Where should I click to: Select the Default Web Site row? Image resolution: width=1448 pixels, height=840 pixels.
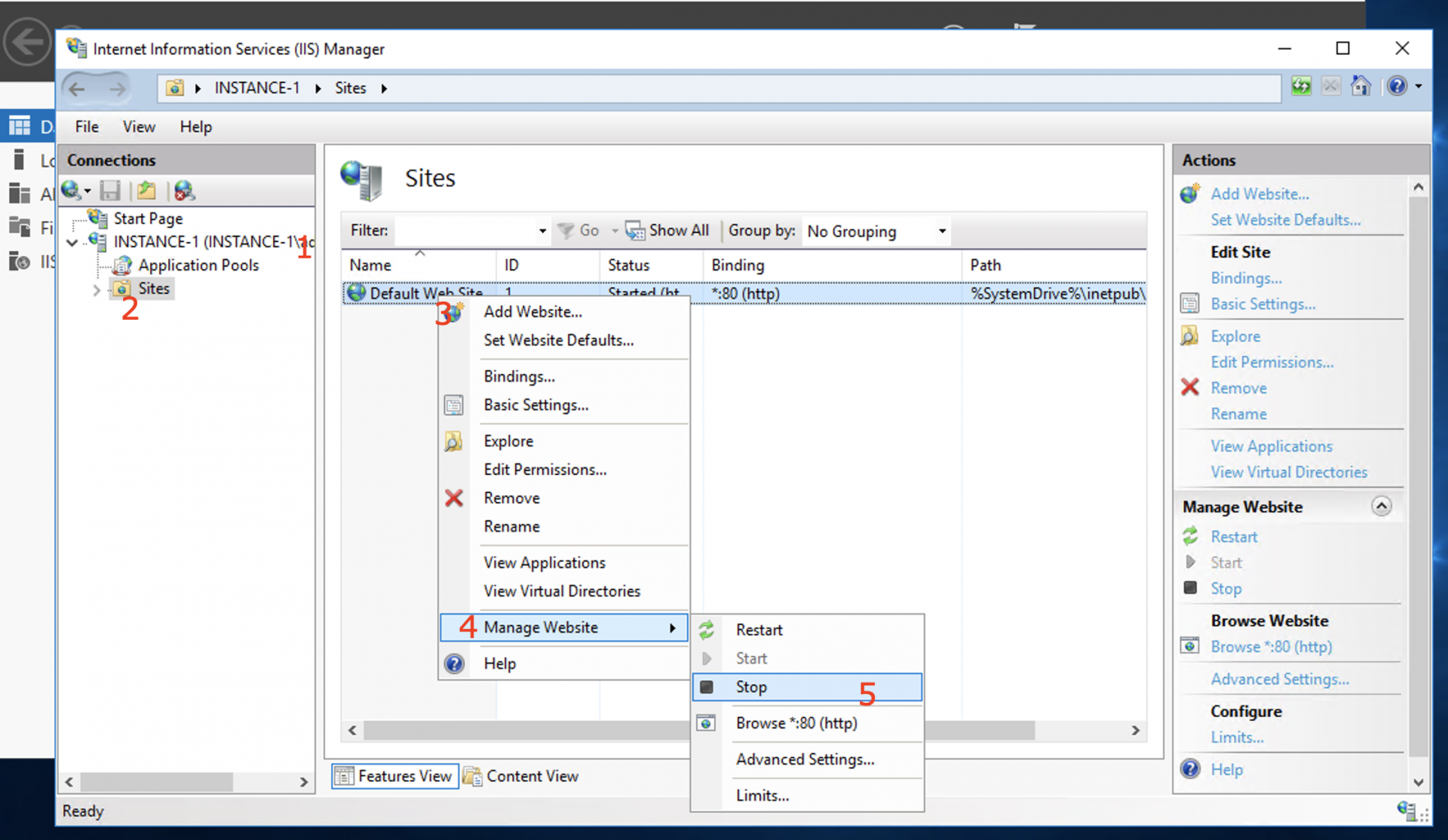click(744, 293)
